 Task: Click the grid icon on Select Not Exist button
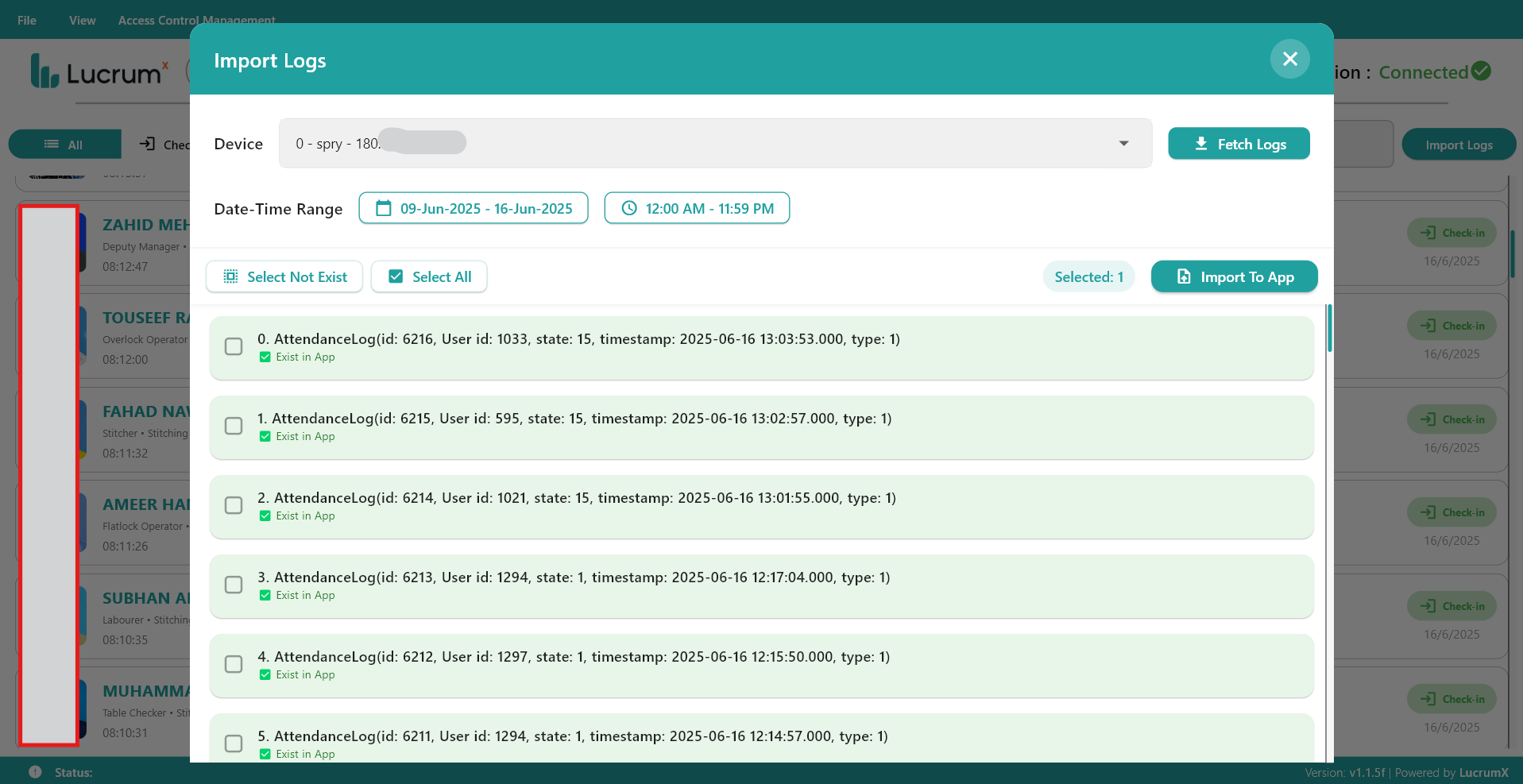231,276
